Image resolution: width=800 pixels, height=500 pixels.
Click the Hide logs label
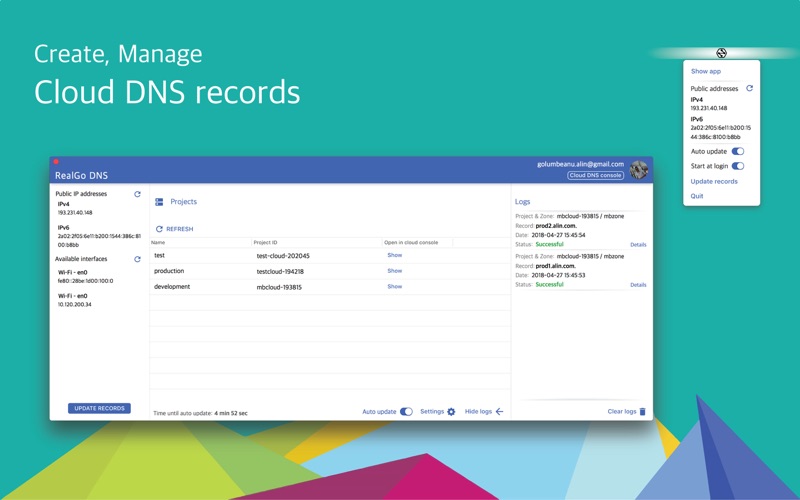478,411
